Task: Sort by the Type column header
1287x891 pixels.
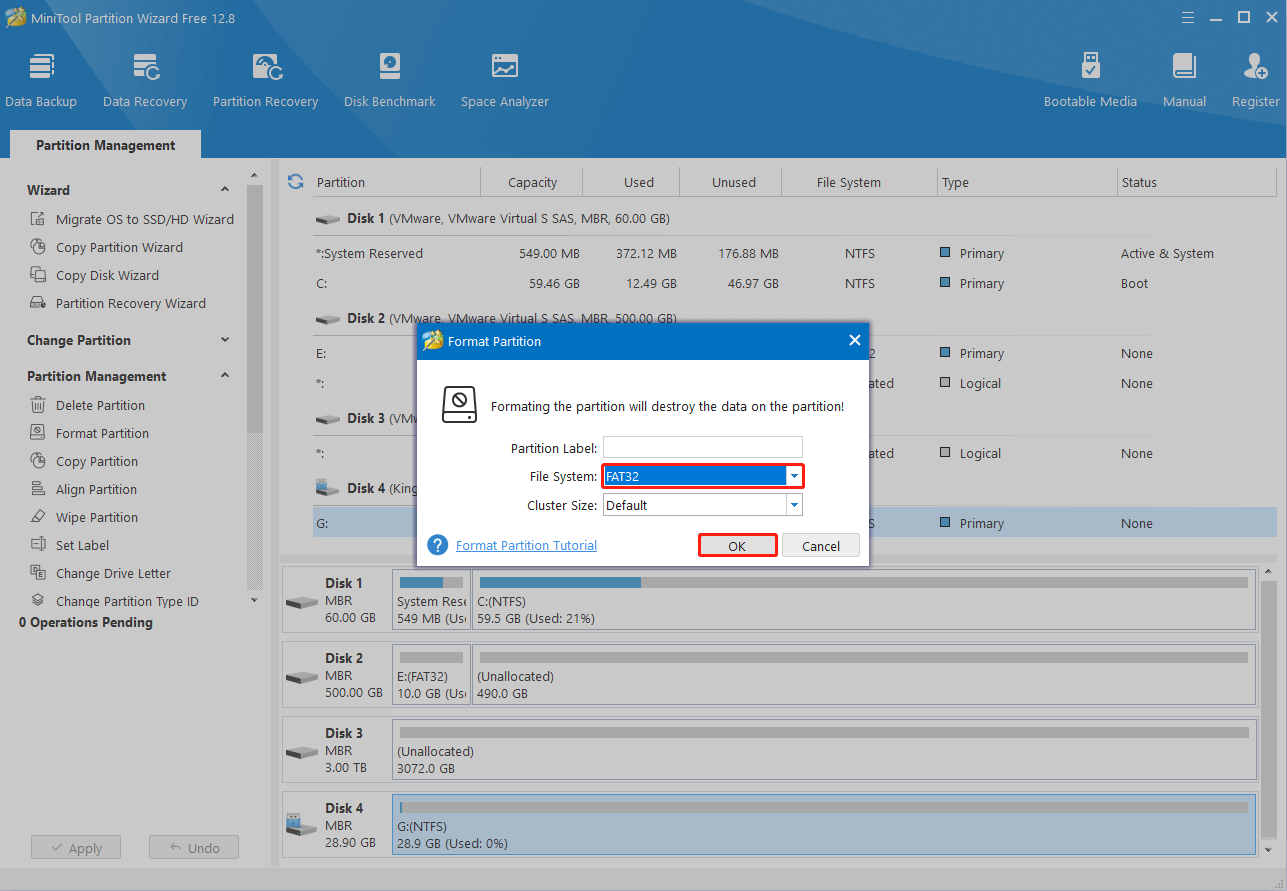Action: pyautogui.click(x=1028, y=182)
